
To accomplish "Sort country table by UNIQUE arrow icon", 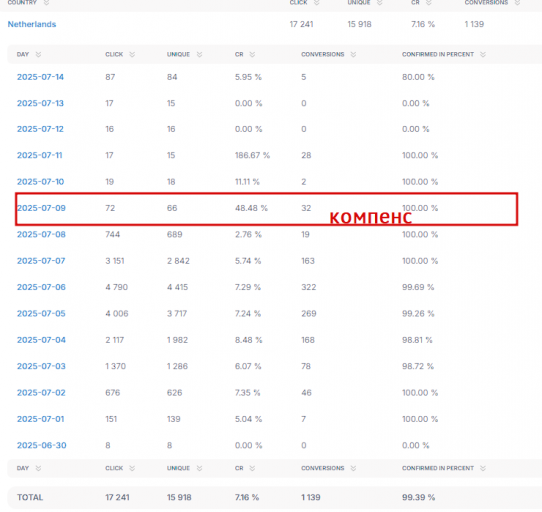I will click(x=380, y=3).
